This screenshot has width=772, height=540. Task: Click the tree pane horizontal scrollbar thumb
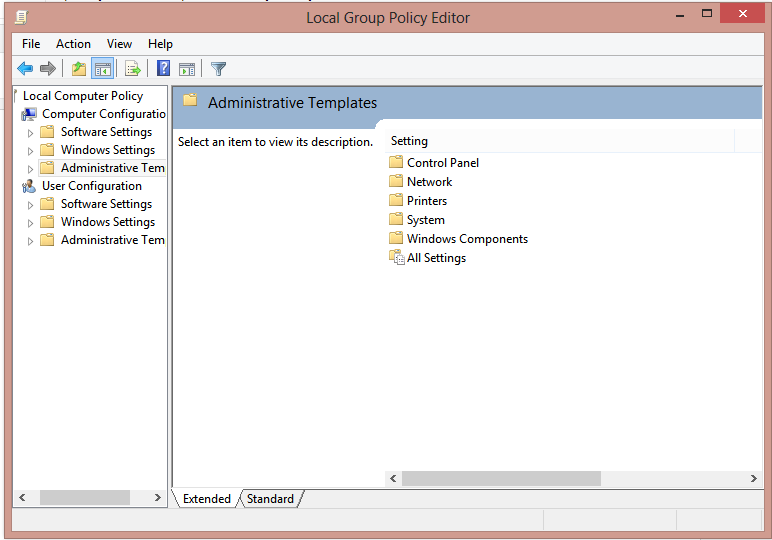click(x=85, y=498)
